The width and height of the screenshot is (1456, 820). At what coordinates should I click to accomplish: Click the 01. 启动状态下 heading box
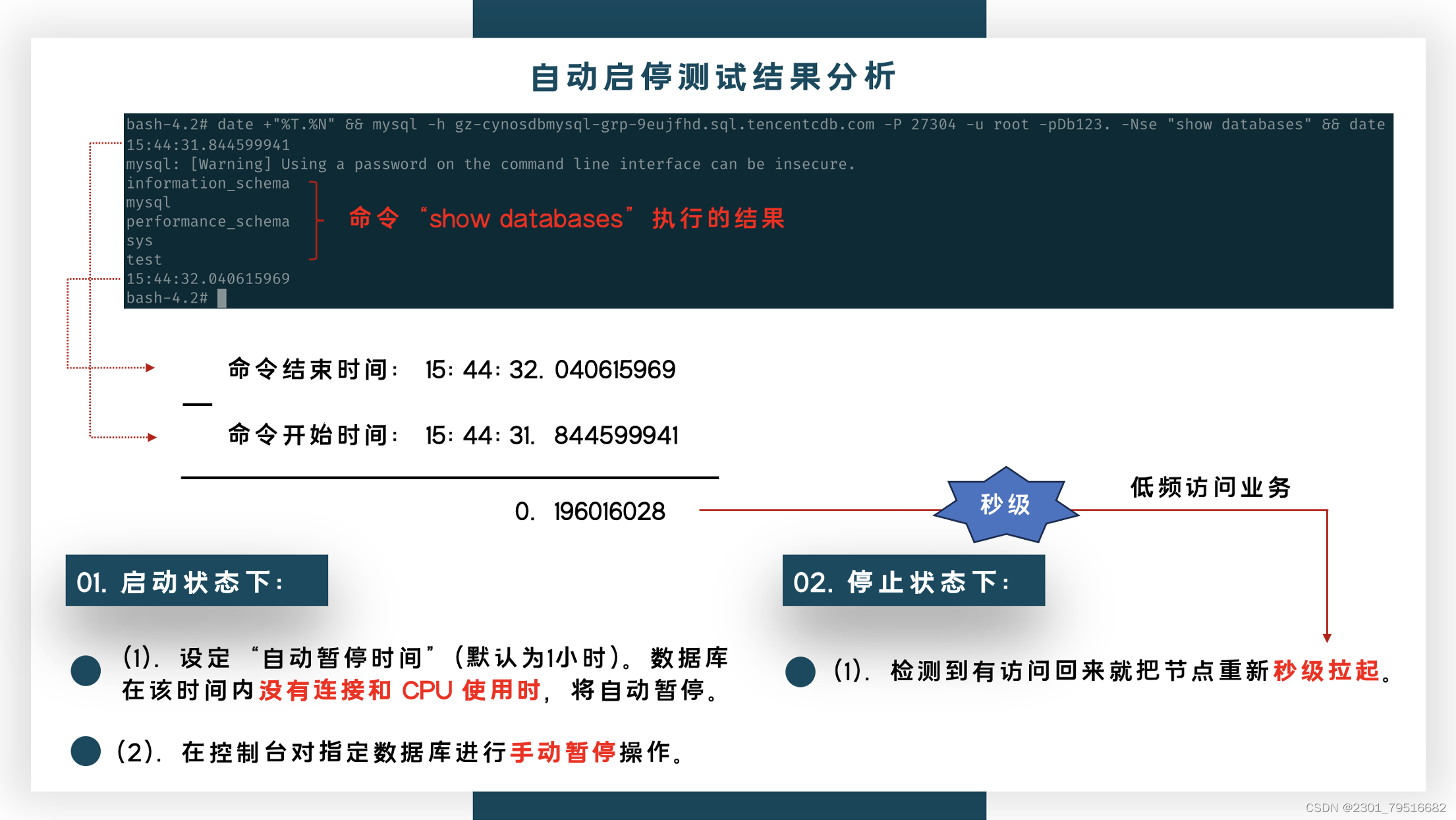(x=197, y=580)
